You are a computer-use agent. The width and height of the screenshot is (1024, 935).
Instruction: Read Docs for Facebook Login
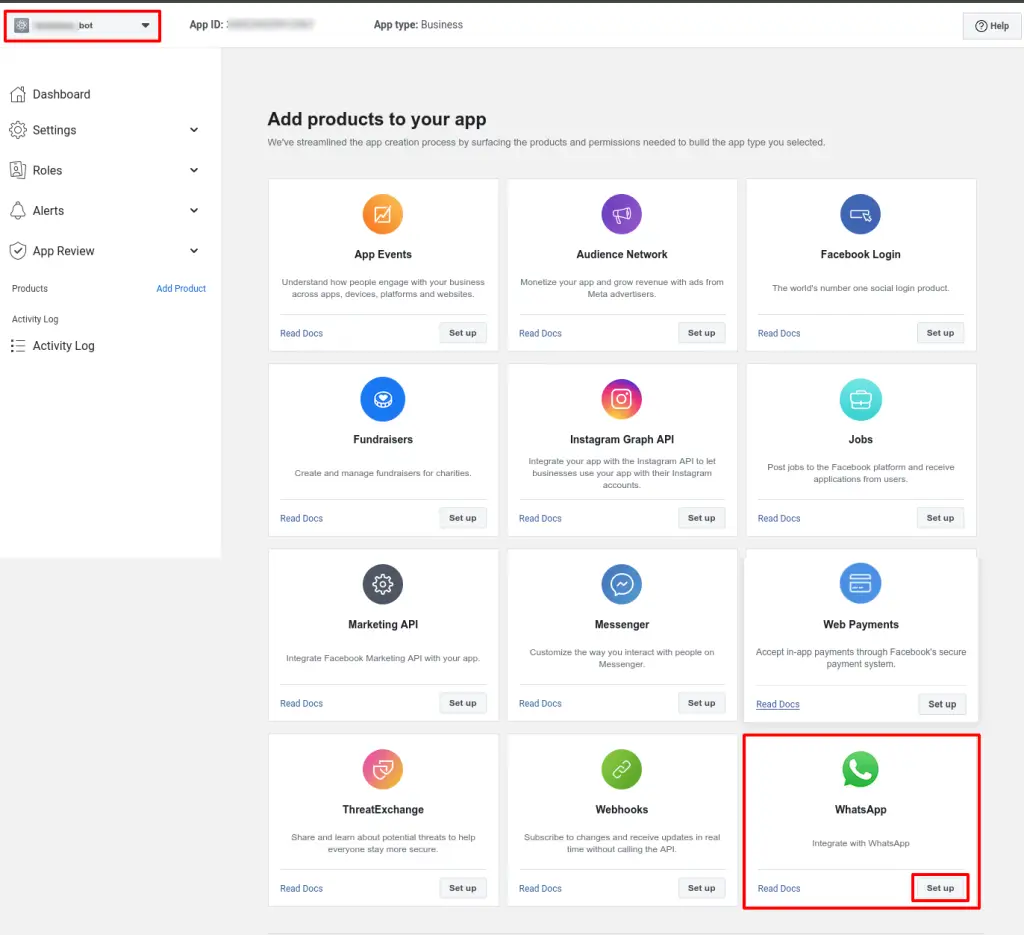pos(778,333)
